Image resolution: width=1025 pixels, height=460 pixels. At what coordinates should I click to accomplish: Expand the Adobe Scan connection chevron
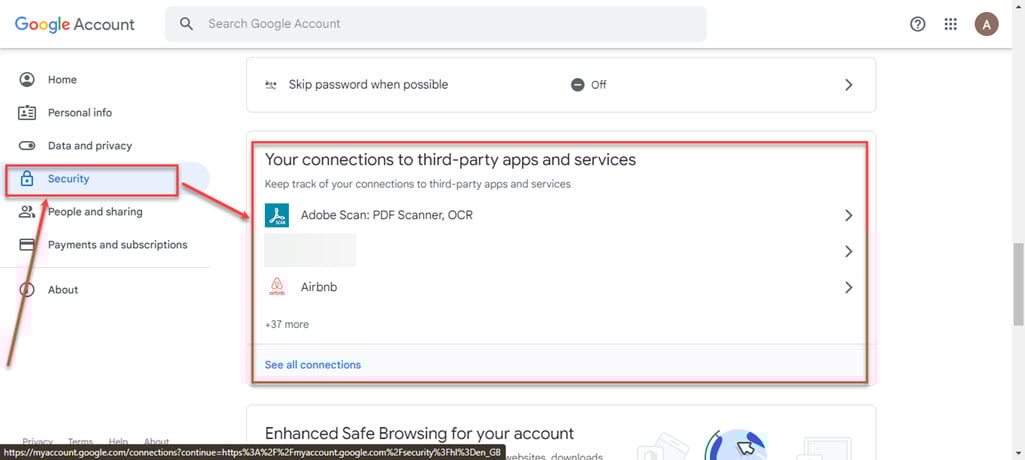tap(849, 215)
